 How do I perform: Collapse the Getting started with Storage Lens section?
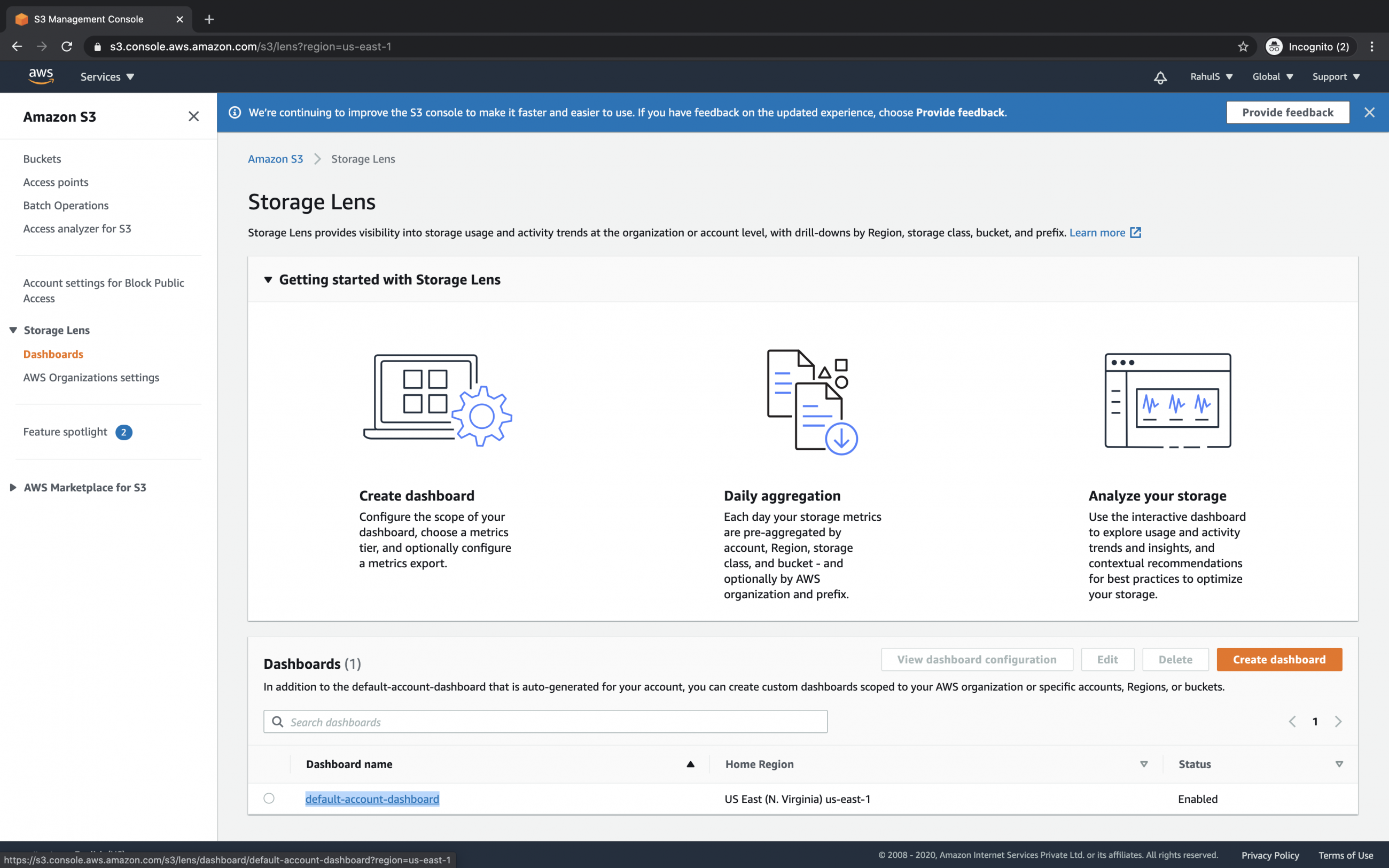point(269,279)
